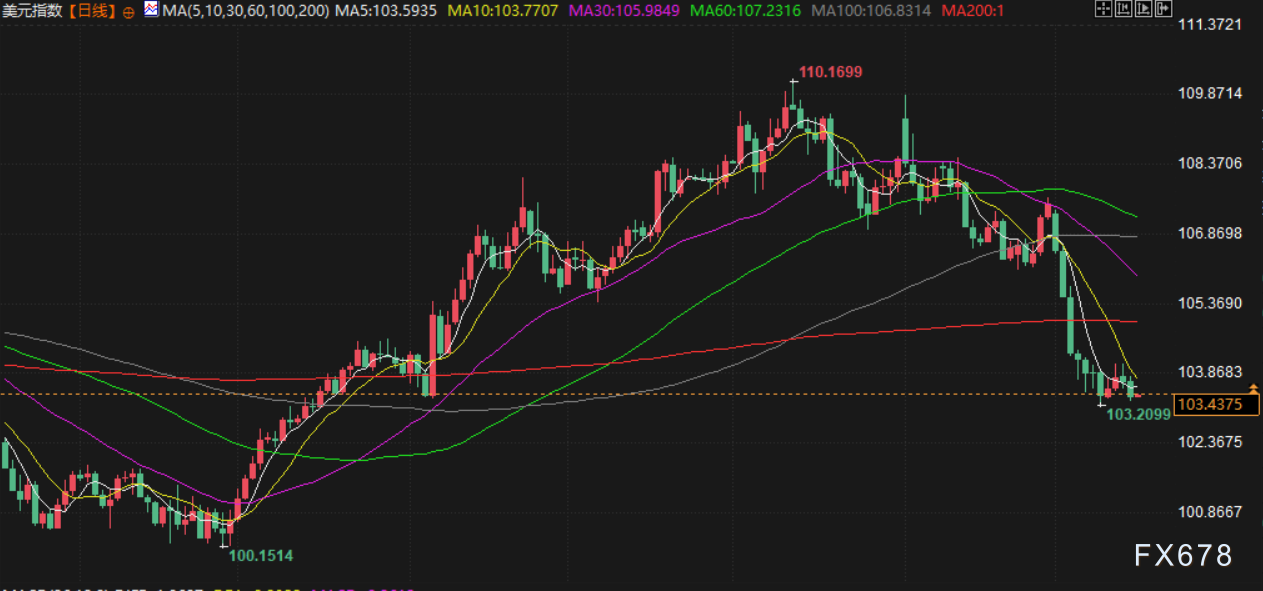
Task: Click the crosshair cursor icon in top toolbar
Action: click(x=1104, y=8)
